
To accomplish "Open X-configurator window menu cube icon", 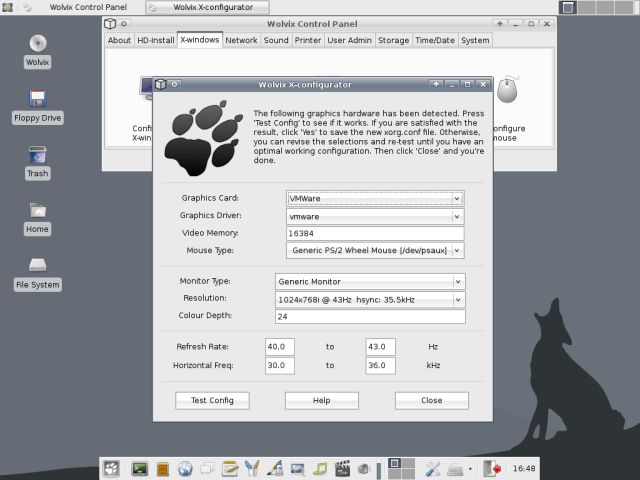I will click(x=160, y=84).
